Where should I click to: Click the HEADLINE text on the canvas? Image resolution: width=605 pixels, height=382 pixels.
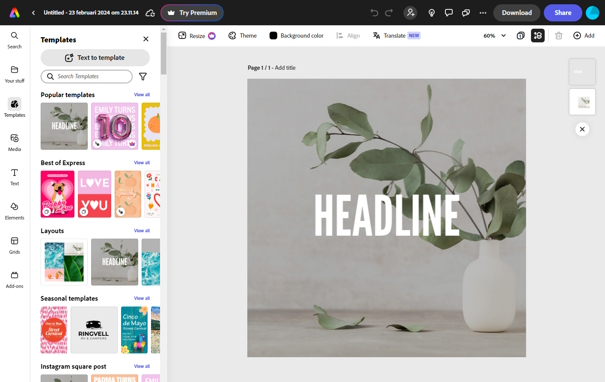coord(387,215)
